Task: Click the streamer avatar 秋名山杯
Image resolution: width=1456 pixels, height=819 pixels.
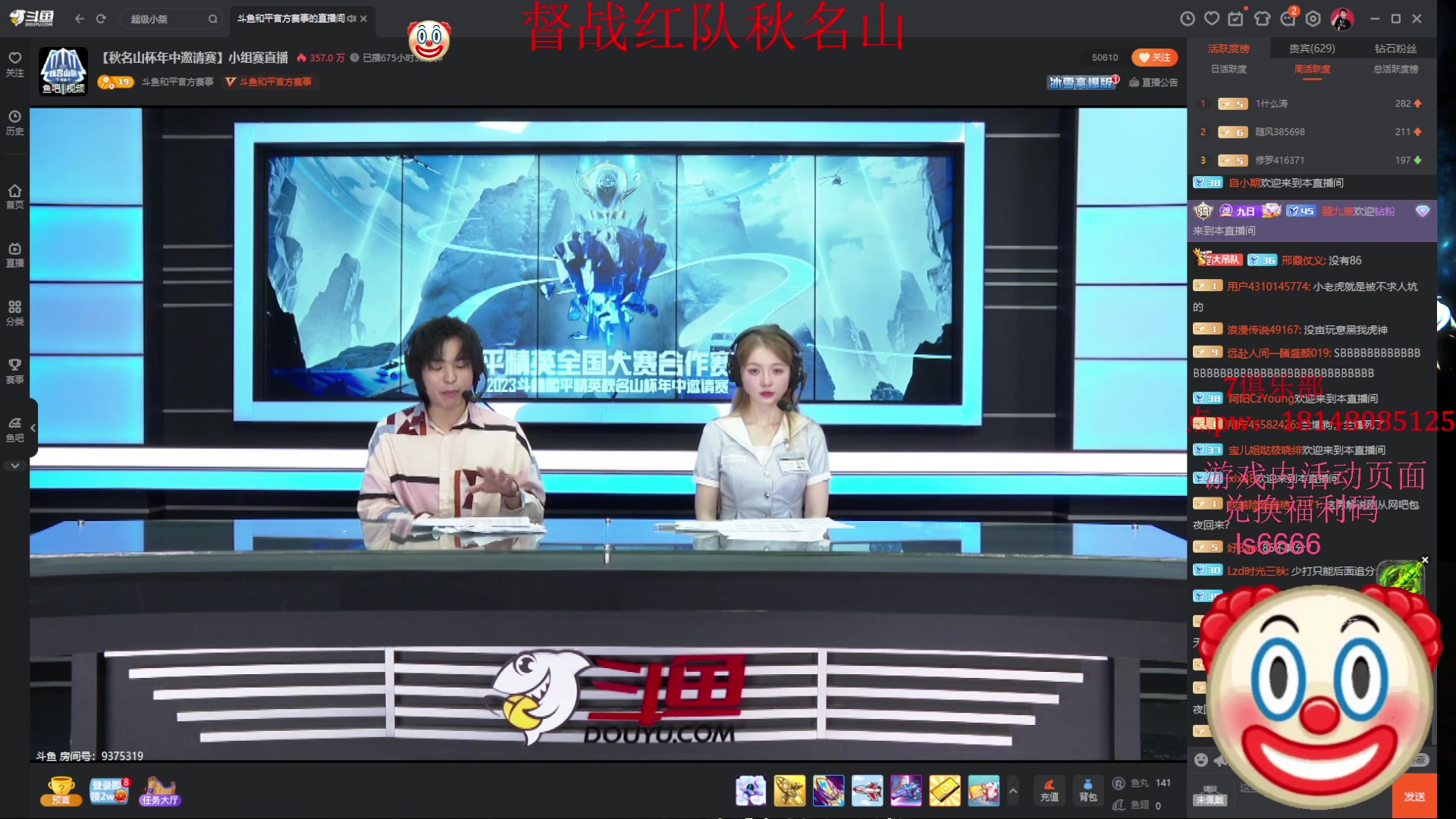Action: coord(63,71)
